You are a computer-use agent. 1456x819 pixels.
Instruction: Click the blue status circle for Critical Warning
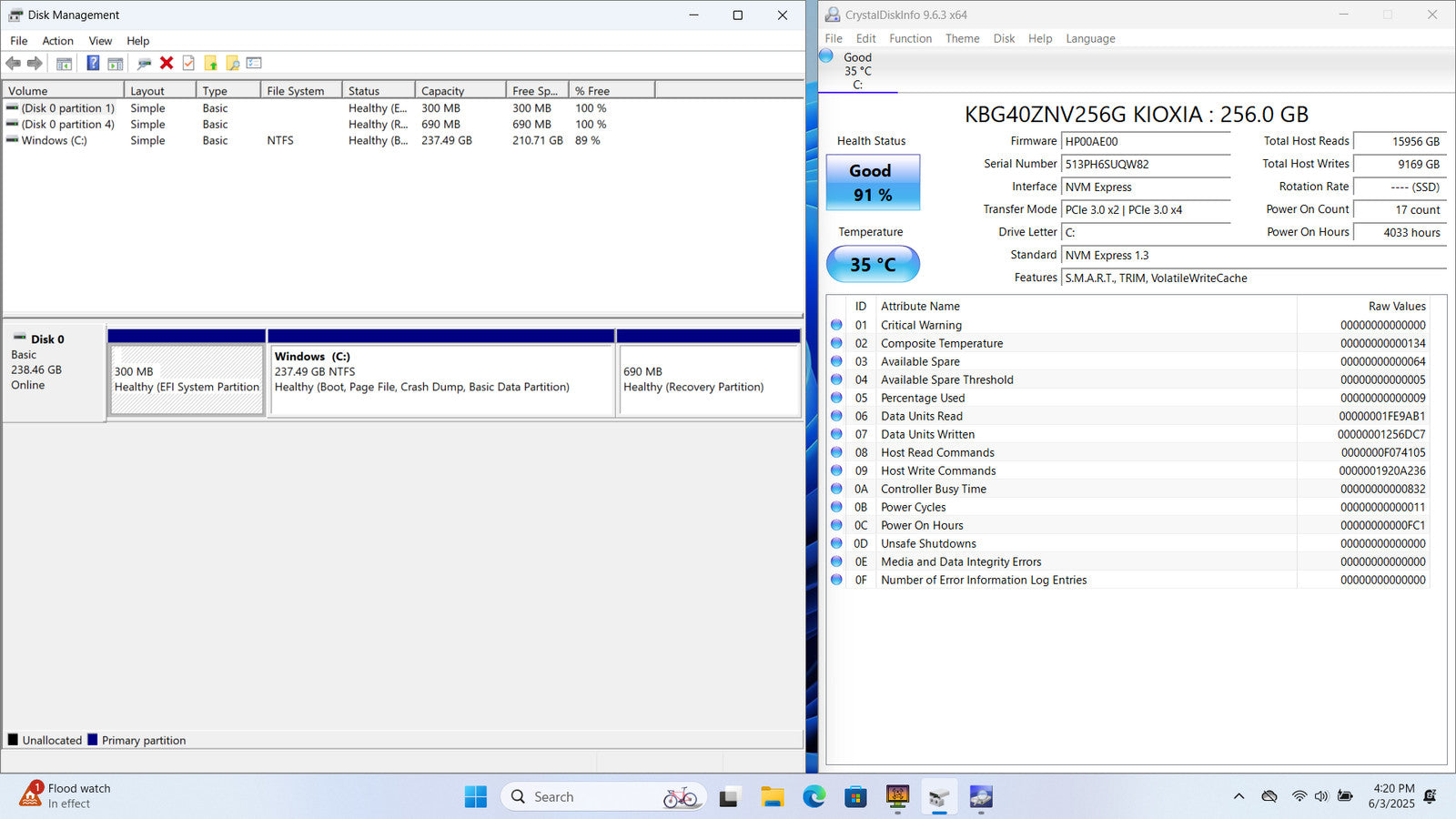tap(836, 325)
